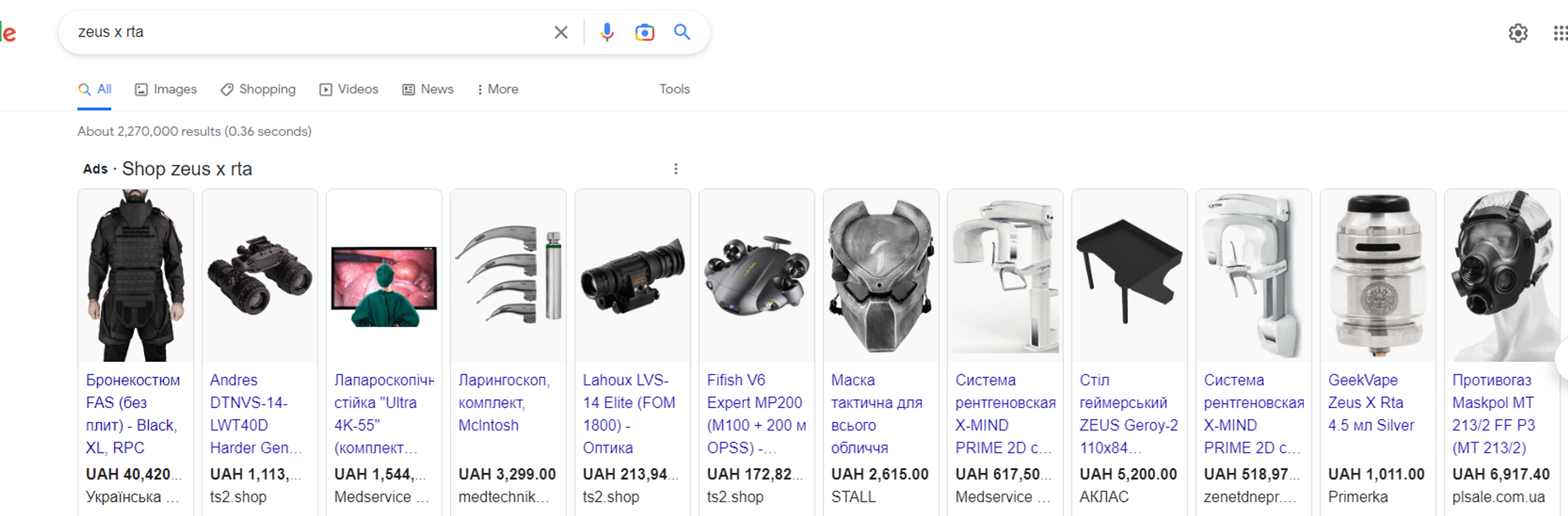Follow the 'Противогаз Maskpol MT 213/2' title link

(x=1494, y=413)
